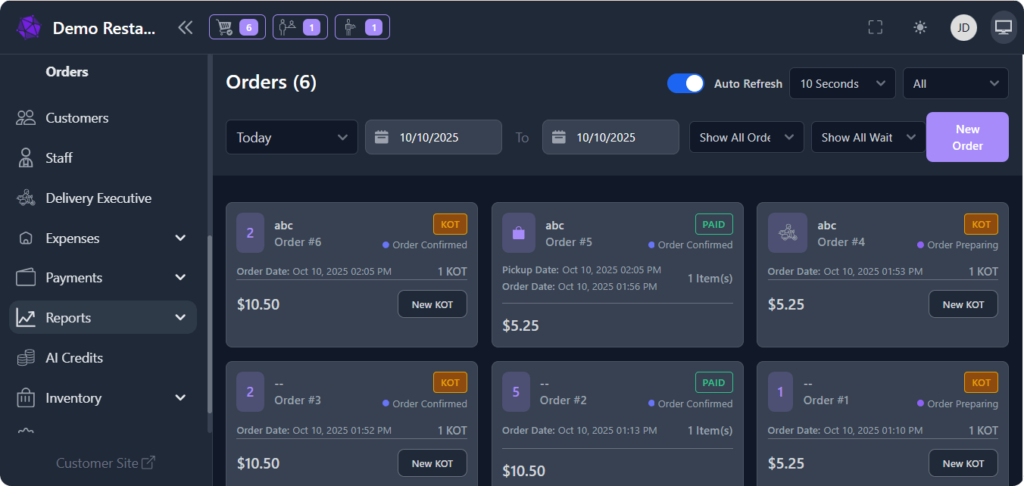Toggle the Auto Refresh switch
Viewport: 1024px width, 486px height.
(686, 84)
